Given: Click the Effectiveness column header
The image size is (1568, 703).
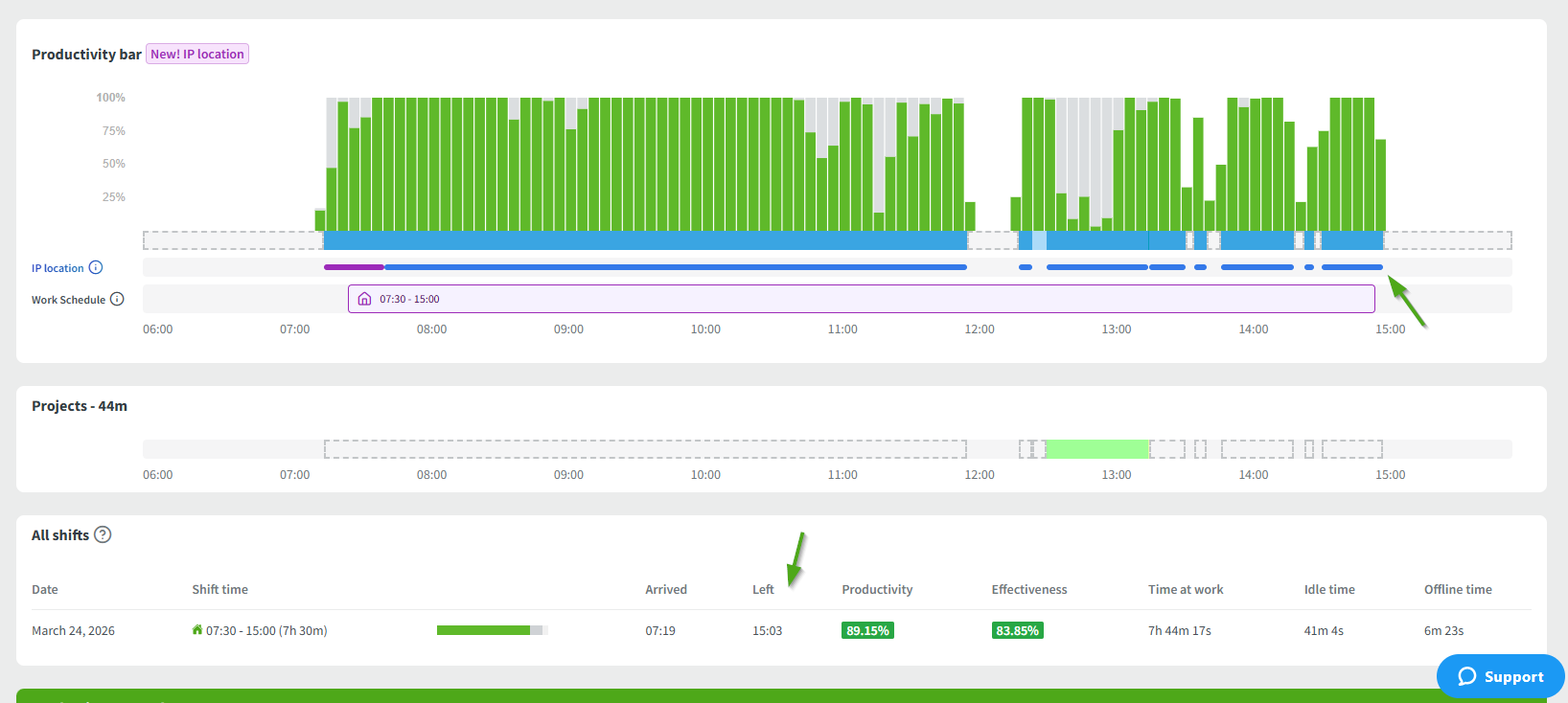Looking at the screenshot, I should coord(1028,589).
